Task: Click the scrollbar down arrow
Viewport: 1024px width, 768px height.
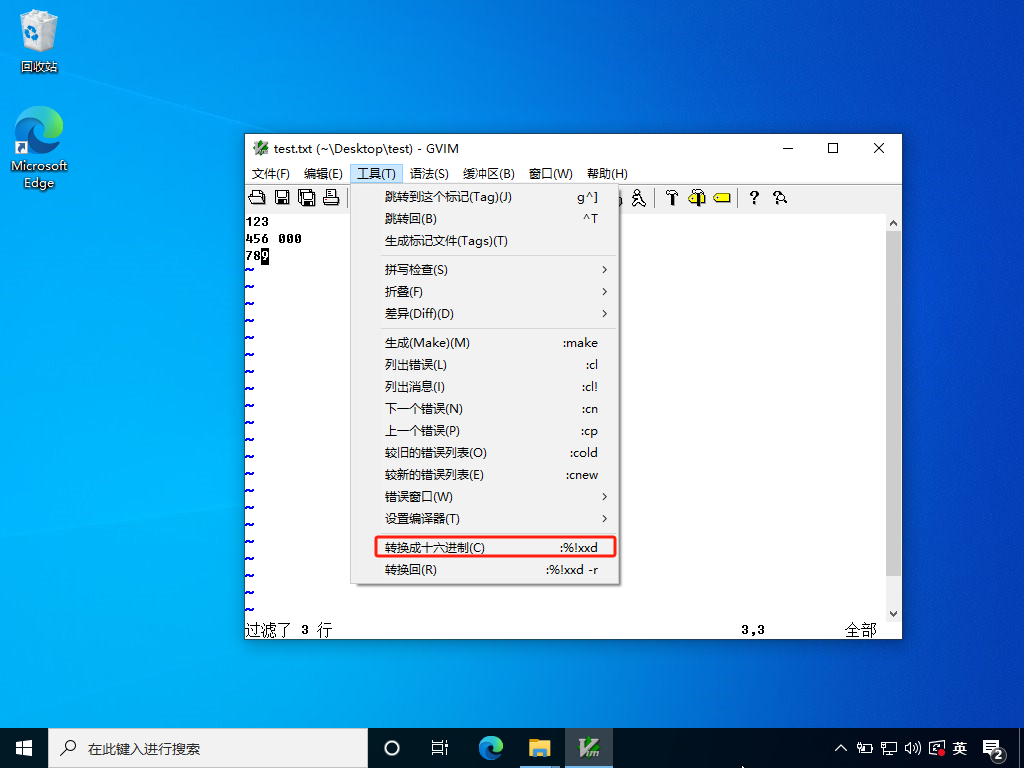Action: (x=893, y=614)
